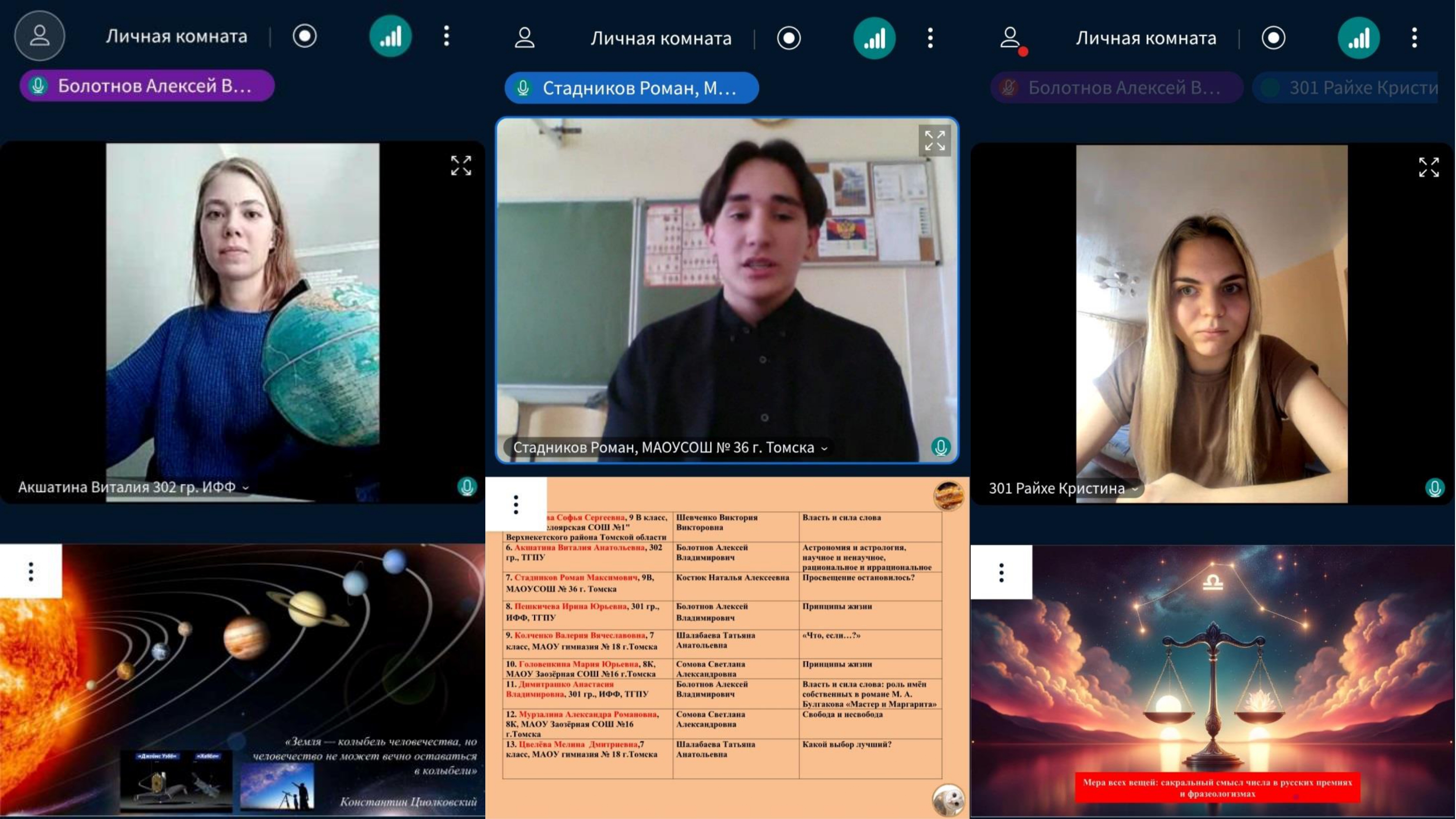Toggle microphone on Акшатина Виталия video tile
This screenshot has width=1456, height=819.
click(467, 487)
